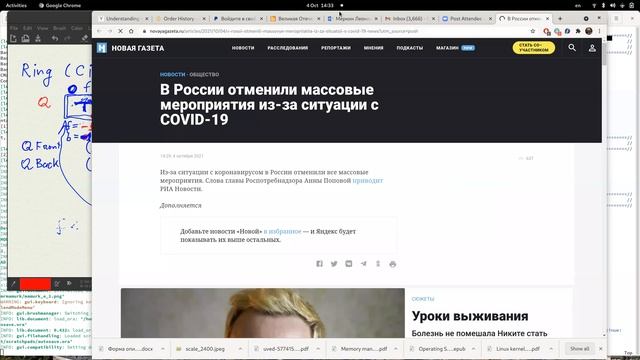This screenshot has height=360, width=640.
Task: Stop loading the page in Chrome
Action: [120, 31]
